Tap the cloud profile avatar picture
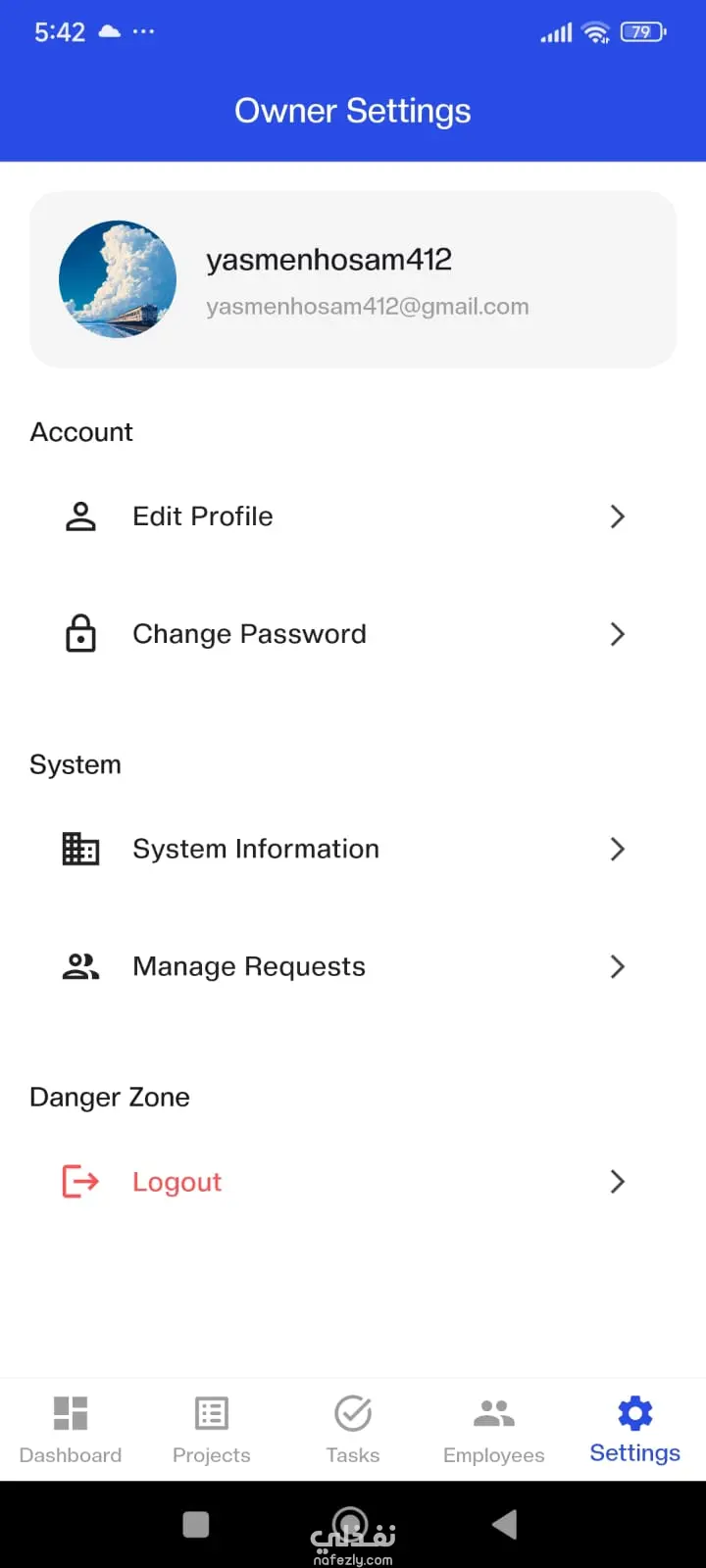The width and height of the screenshot is (706, 1568). pos(118,279)
